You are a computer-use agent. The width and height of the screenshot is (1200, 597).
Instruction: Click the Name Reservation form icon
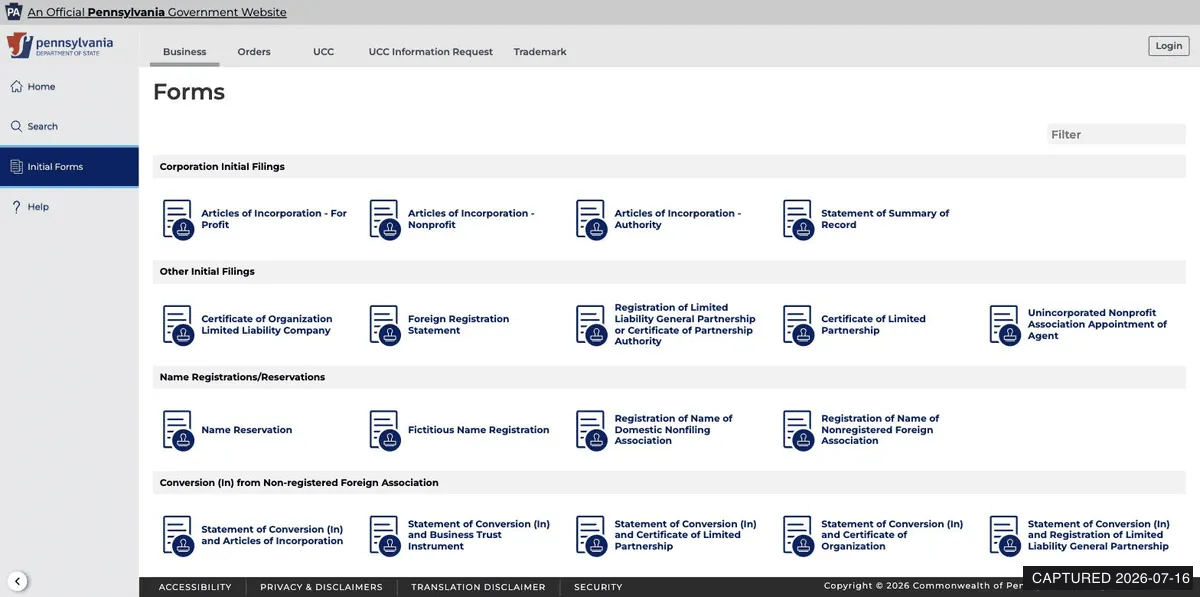tap(177, 430)
